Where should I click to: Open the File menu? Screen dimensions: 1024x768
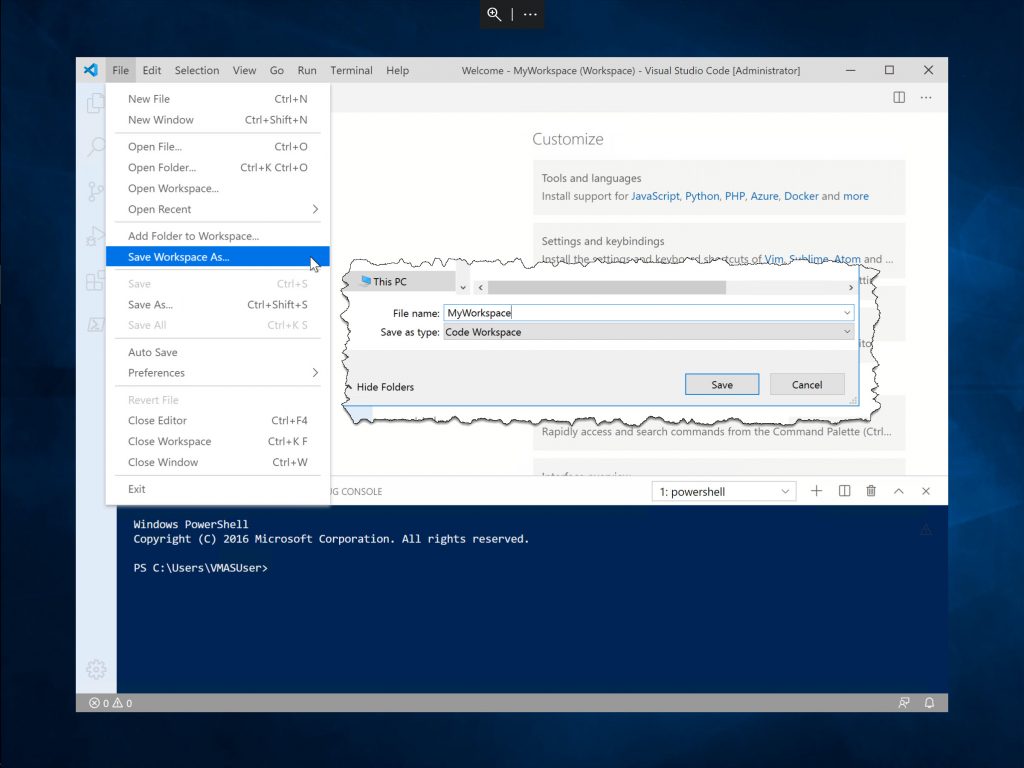point(120,71)
